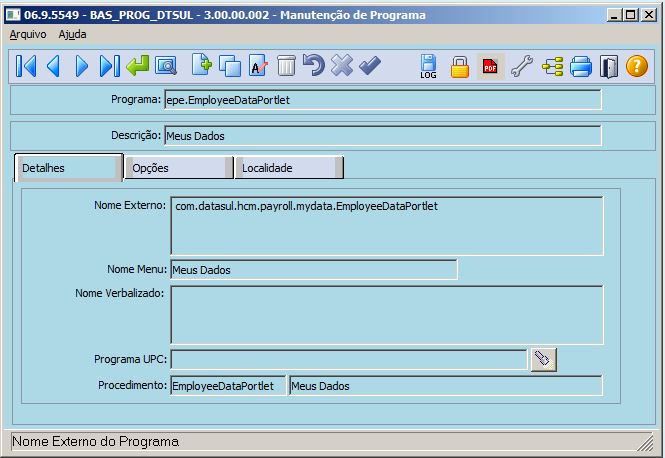This screenshot has width=665, height=458.
Task: Open the wrench settings tool
Action: pos(522,66)
